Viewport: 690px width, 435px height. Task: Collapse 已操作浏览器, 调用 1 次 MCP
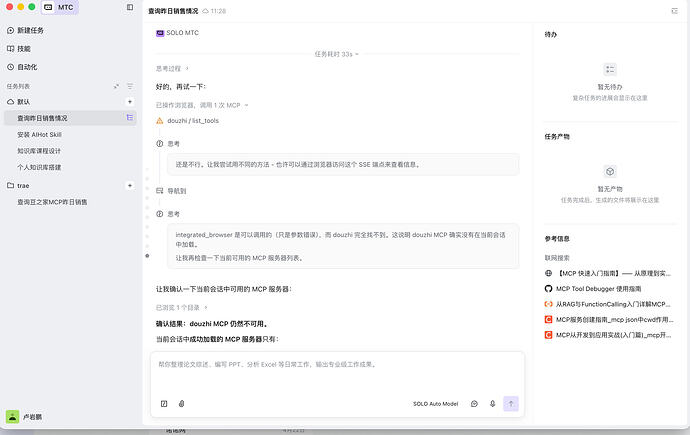(202, 105)
